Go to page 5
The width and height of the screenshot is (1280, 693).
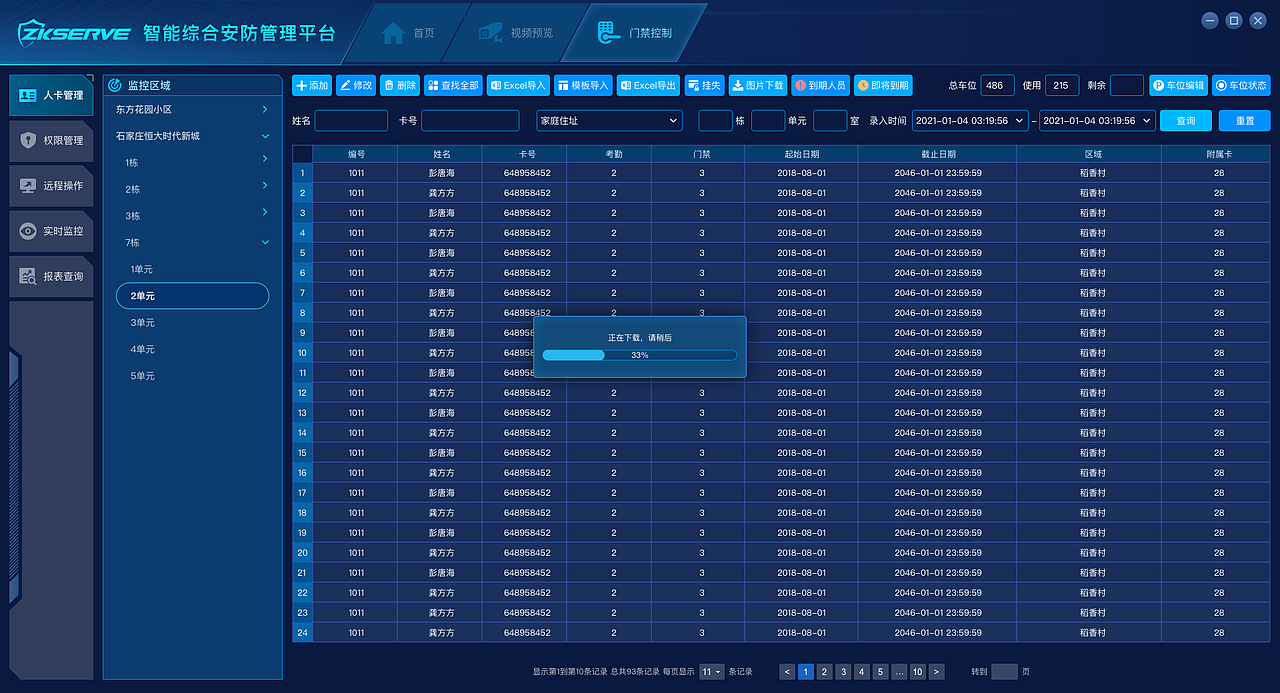880,672
